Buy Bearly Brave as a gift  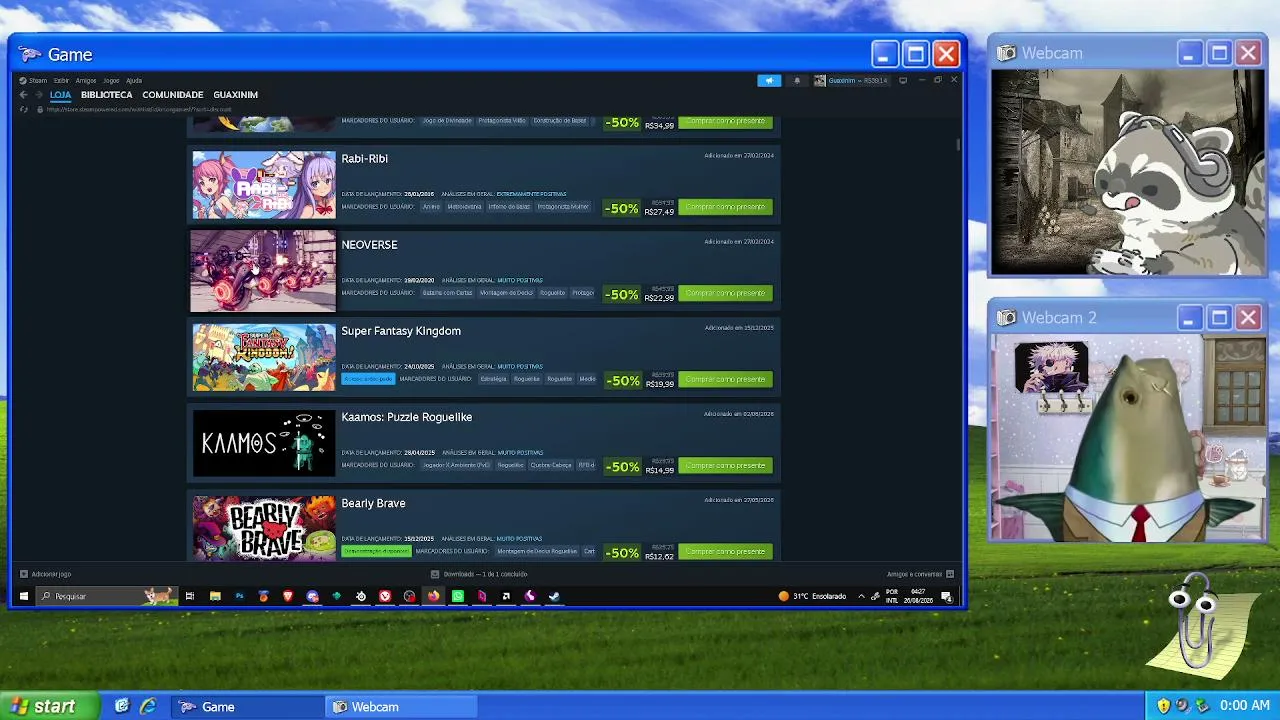(x=725, y=551)
